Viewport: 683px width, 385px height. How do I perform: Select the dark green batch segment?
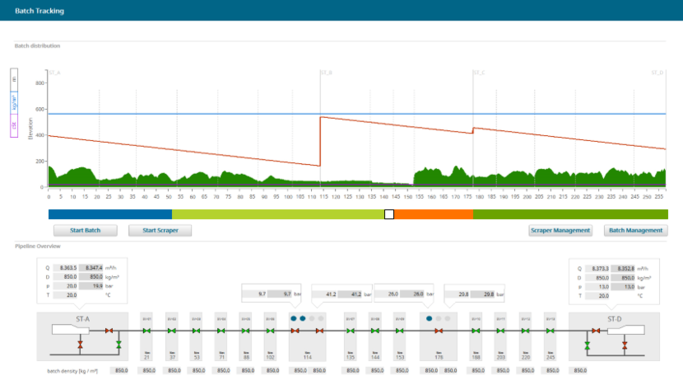pos(570,214)
